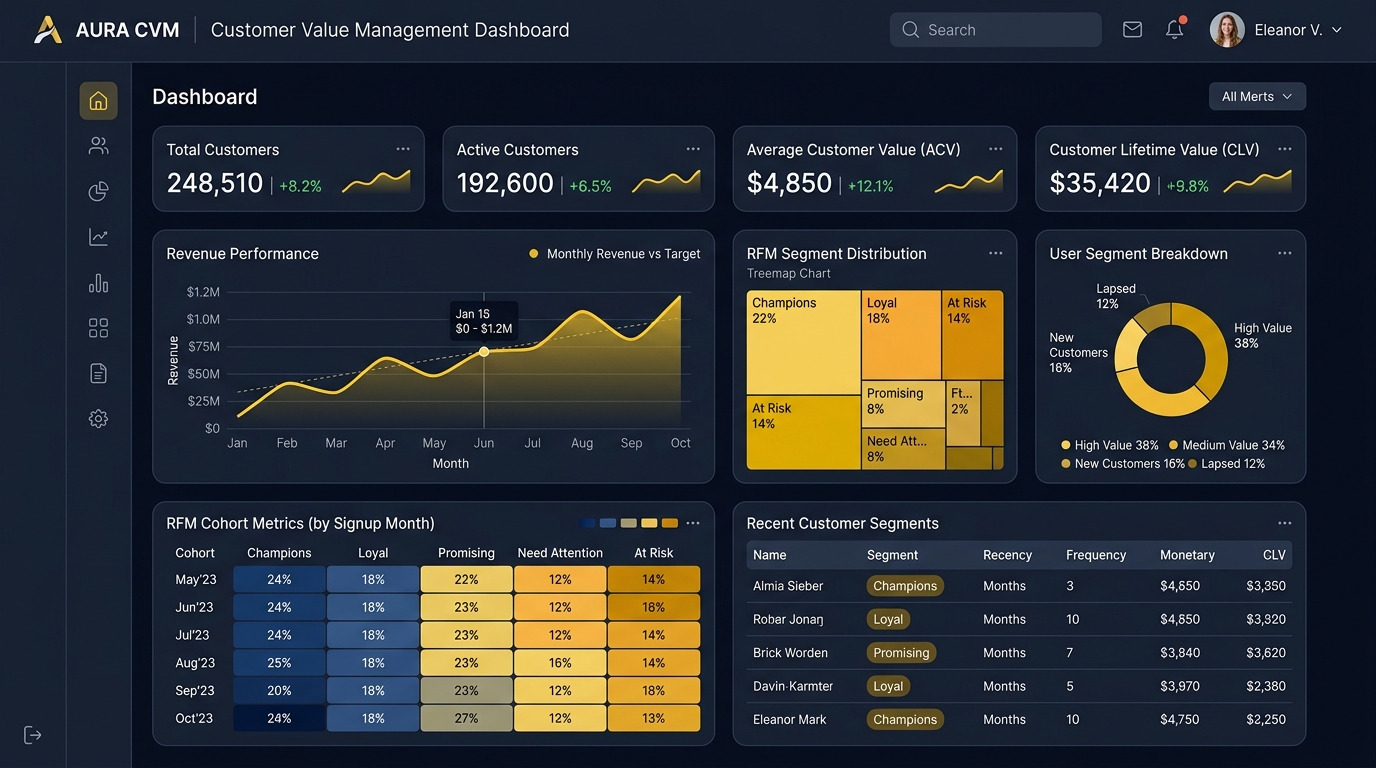Open the grid modules icon in sidebar
The width and height of the screenshot is (1376, 768).
[x=98, y=328]
